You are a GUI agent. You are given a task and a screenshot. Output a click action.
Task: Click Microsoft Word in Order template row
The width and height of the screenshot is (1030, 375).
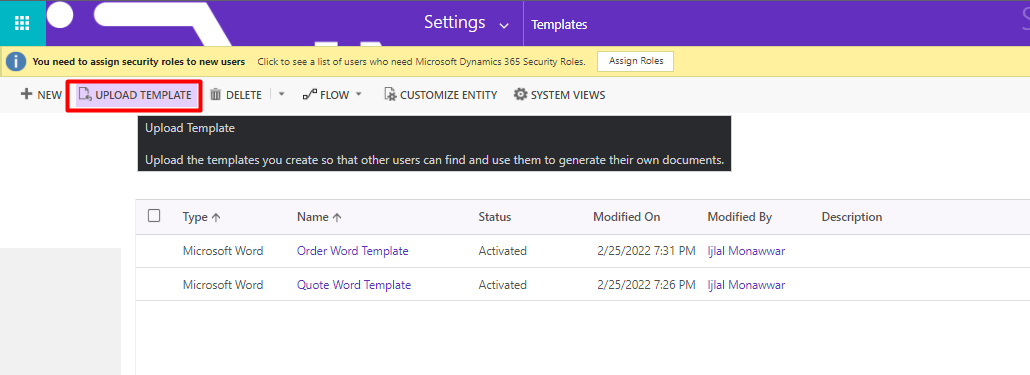pos(223,251)
